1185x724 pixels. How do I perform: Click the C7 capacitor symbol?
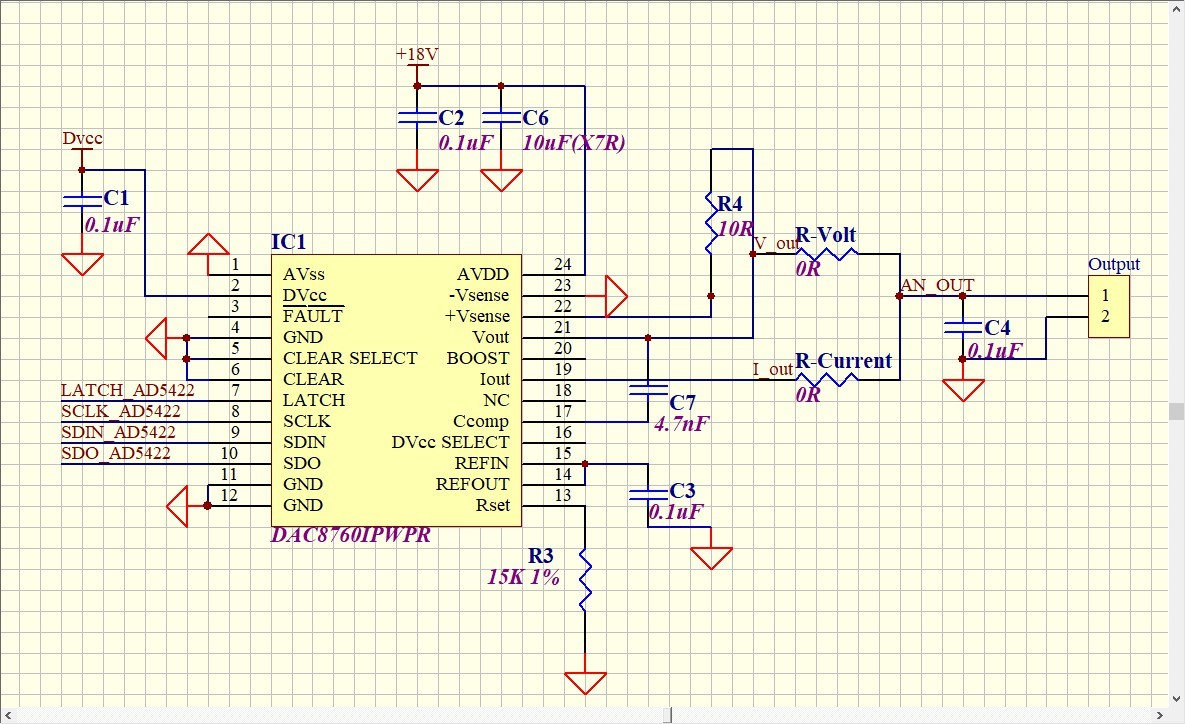coord(648,390)
